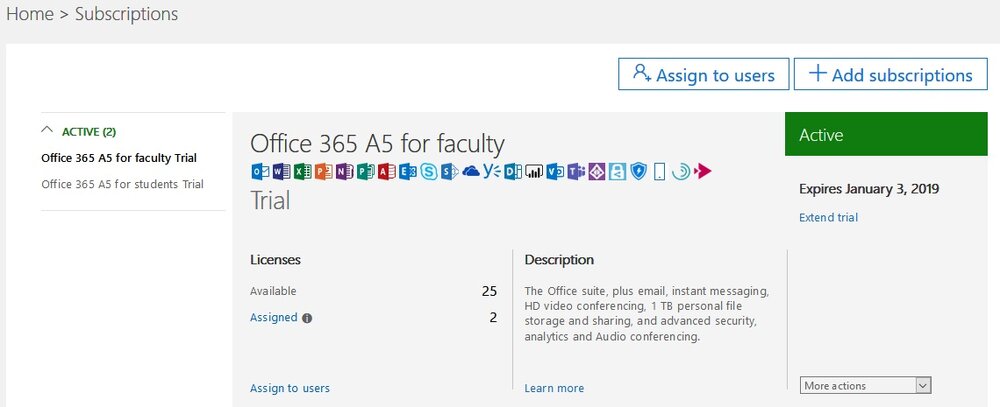
Task: Click the Outlook app icon
Action: (x=261, y=172)
